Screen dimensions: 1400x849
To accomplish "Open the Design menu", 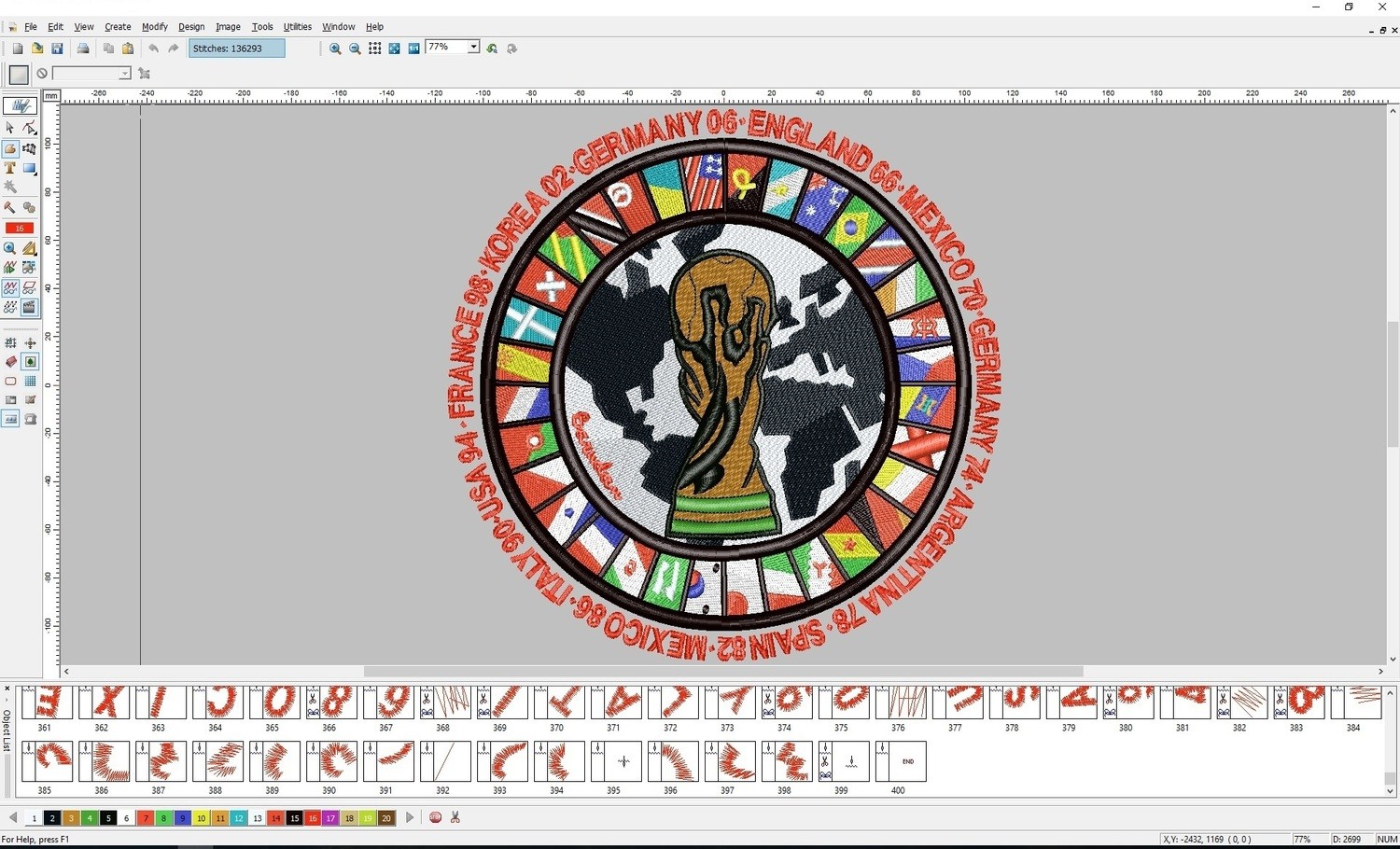I will point(191,27).
